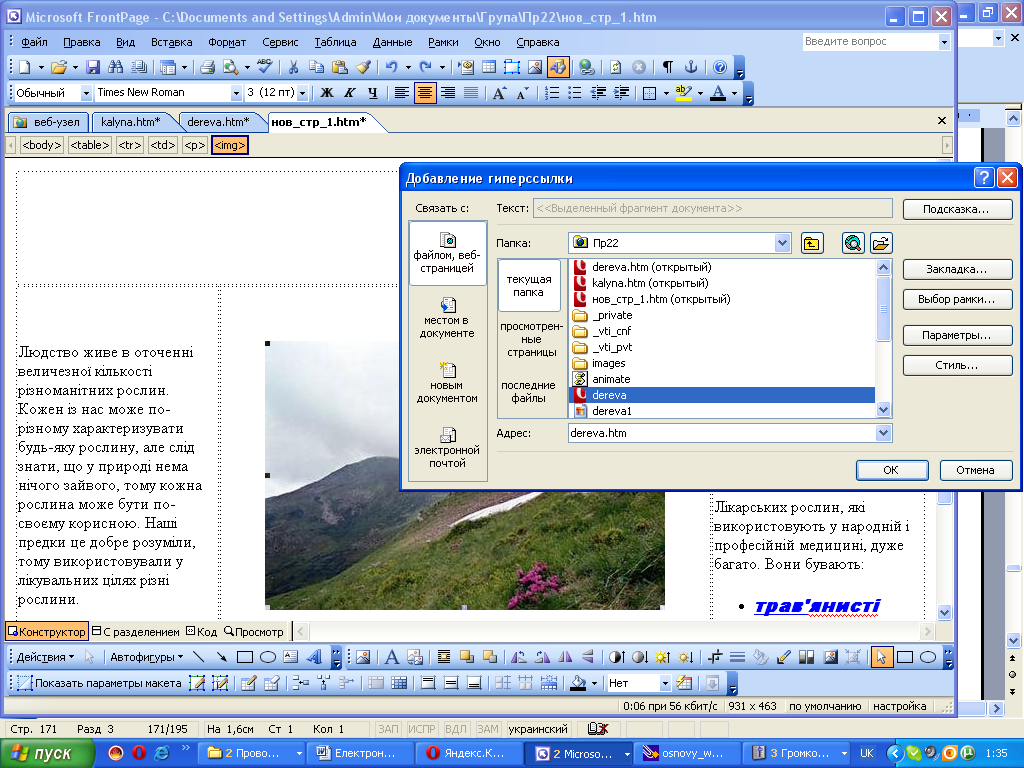Click the font color A swatch

[718, 93]
